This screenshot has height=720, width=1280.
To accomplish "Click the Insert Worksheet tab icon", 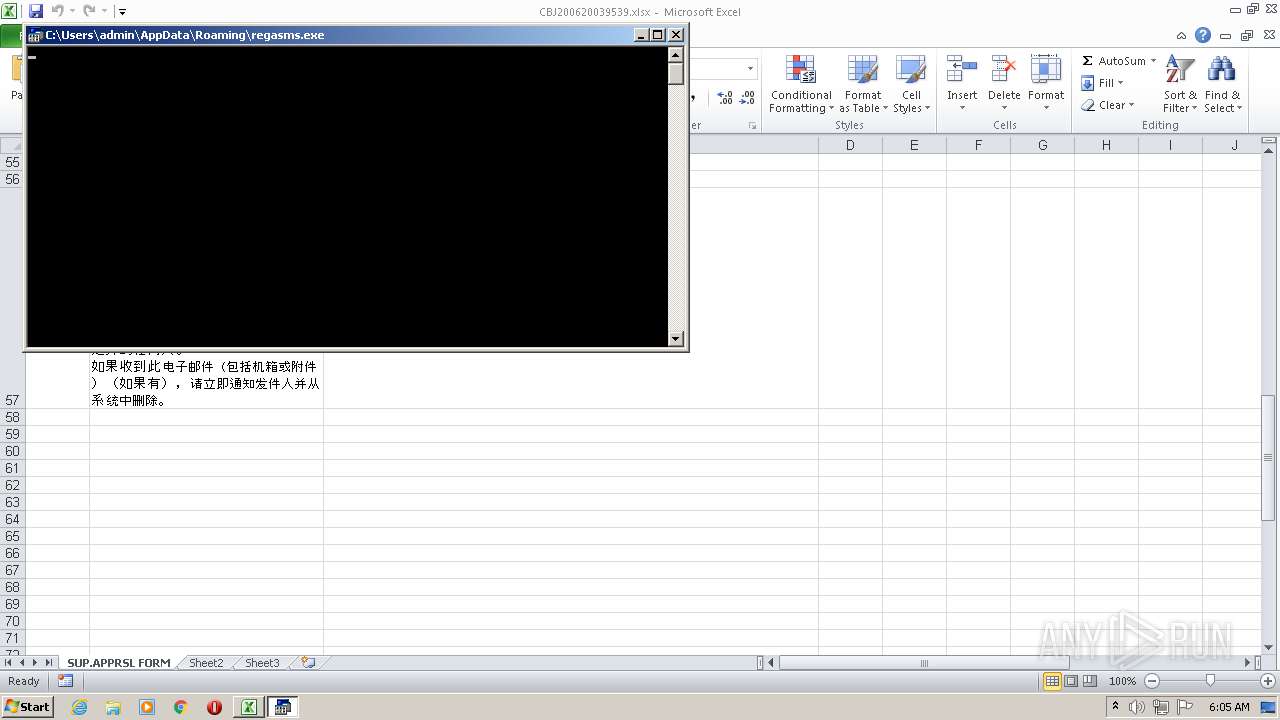I will [x=308, y=662].
